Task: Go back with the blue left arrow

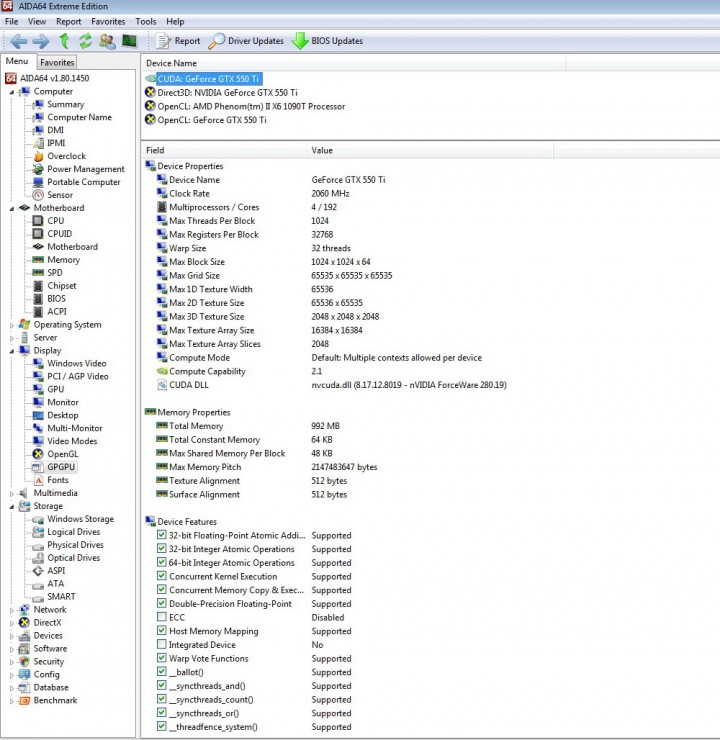Action: coord(18,42)
